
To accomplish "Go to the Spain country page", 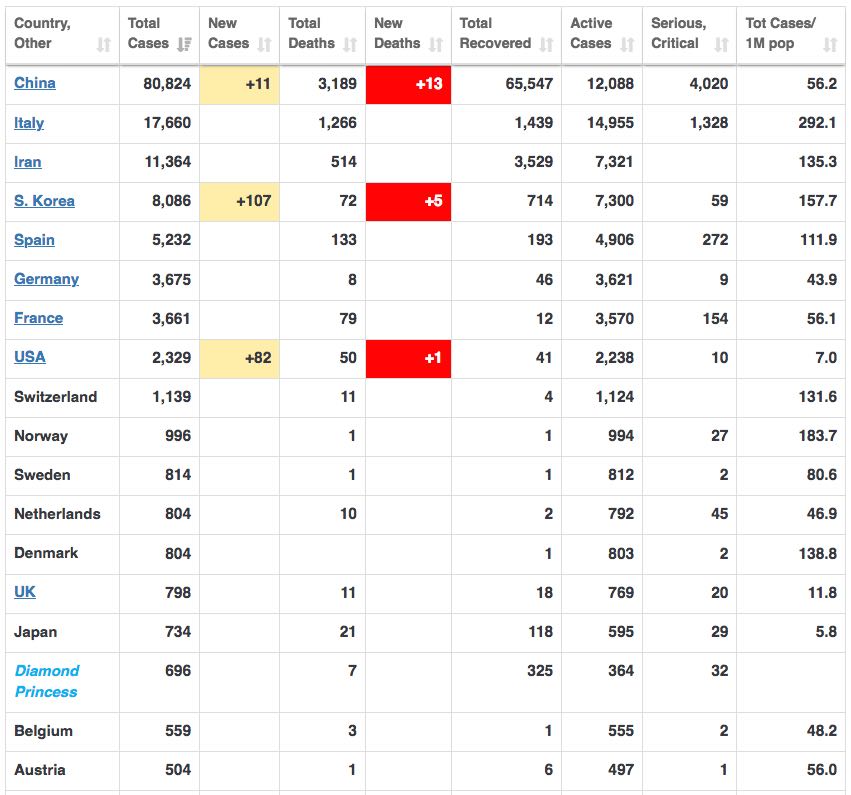I will [x=34, y=240].
